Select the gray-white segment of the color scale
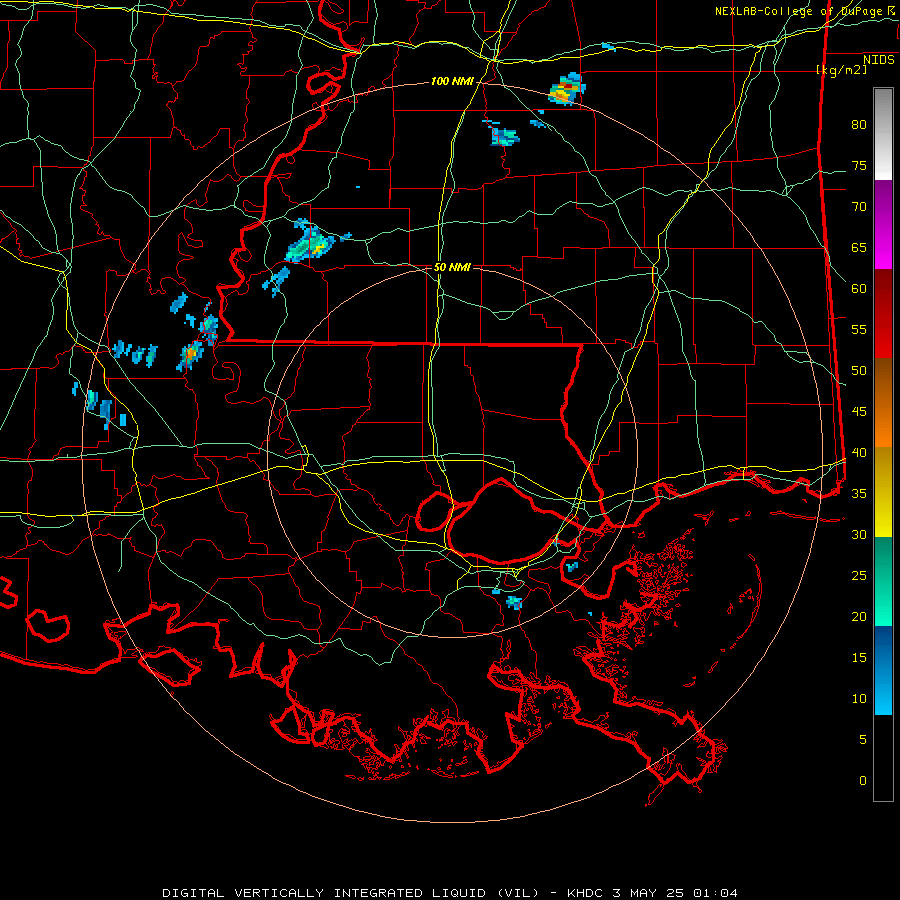900x900 pixels. pos(883,134)
